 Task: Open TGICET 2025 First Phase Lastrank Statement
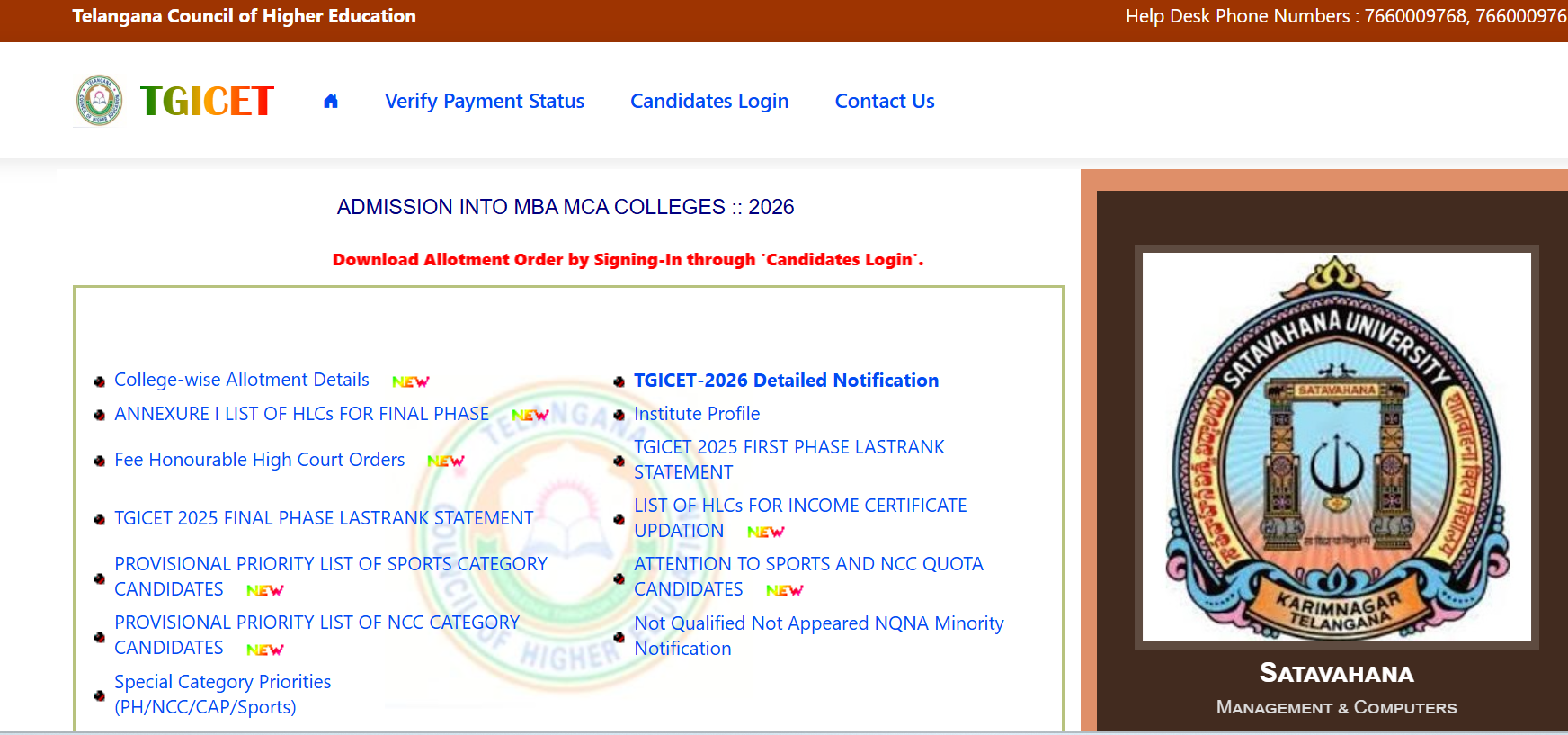pos(789,460)
